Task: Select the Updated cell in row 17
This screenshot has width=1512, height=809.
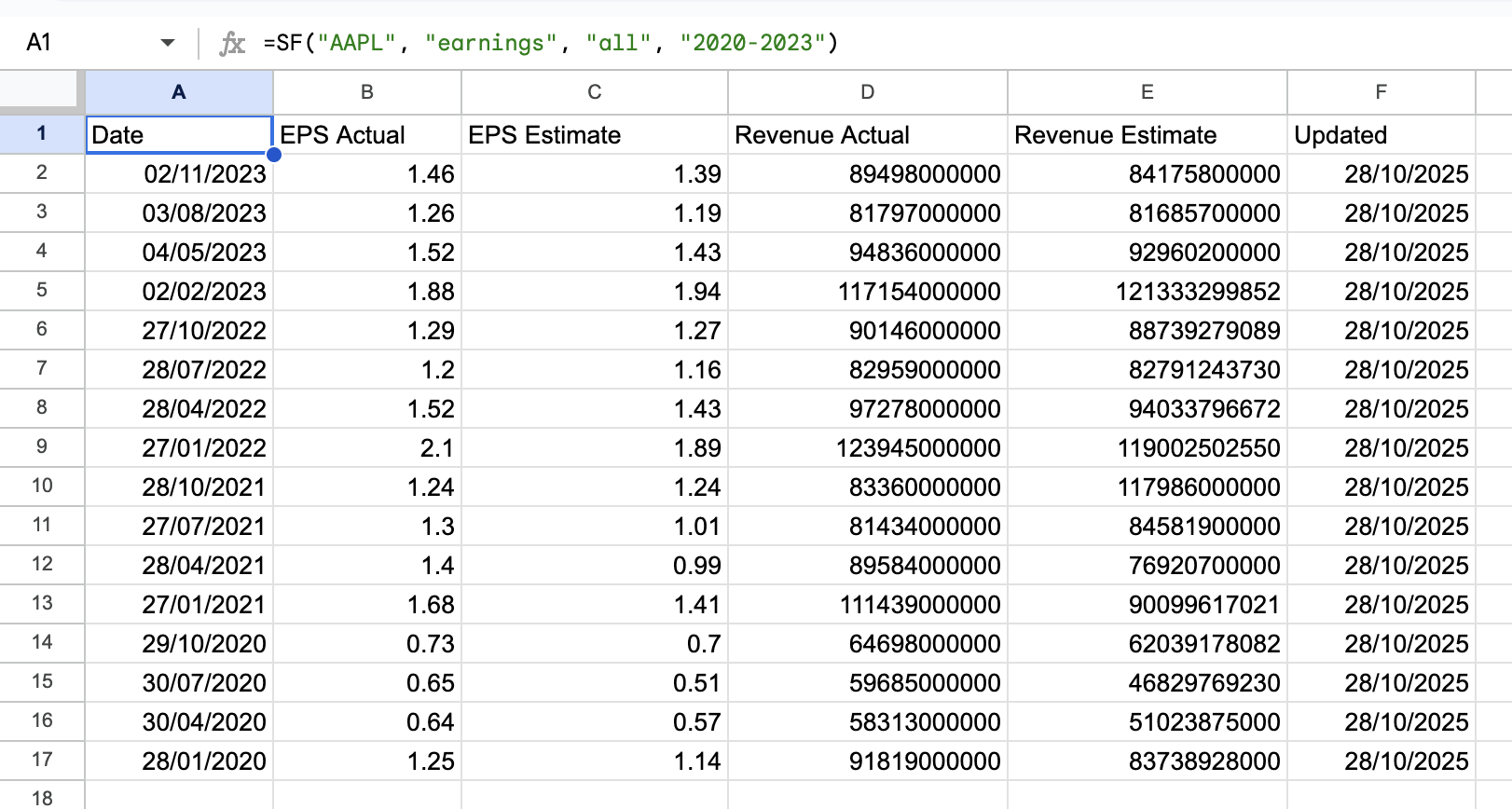Action: point(1381,761)
